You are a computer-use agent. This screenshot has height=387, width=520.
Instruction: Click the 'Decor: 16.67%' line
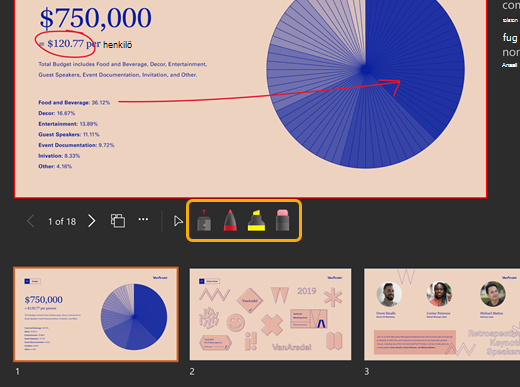click(57, 113)
